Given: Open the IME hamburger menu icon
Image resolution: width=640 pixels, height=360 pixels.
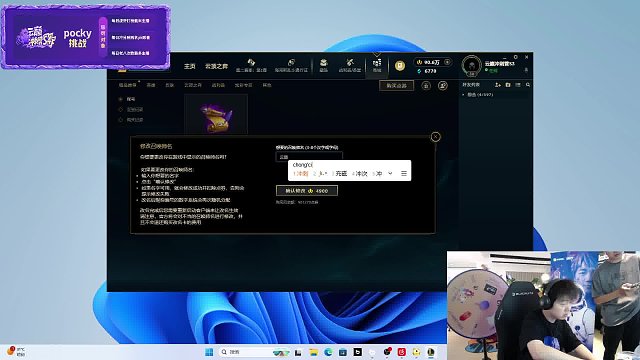Looking at the screenshot, I should point(404,173).
